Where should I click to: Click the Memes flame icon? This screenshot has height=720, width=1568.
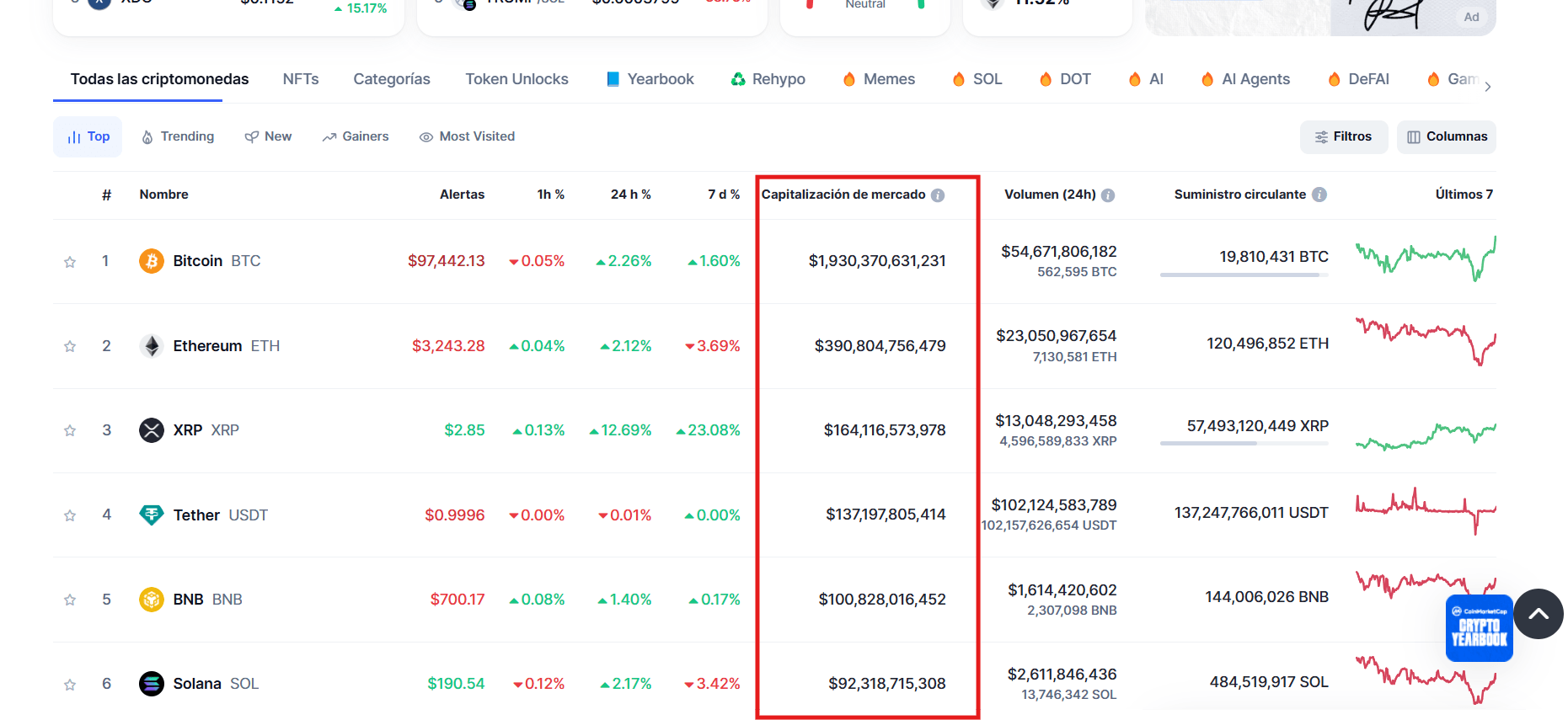point(849,79)
